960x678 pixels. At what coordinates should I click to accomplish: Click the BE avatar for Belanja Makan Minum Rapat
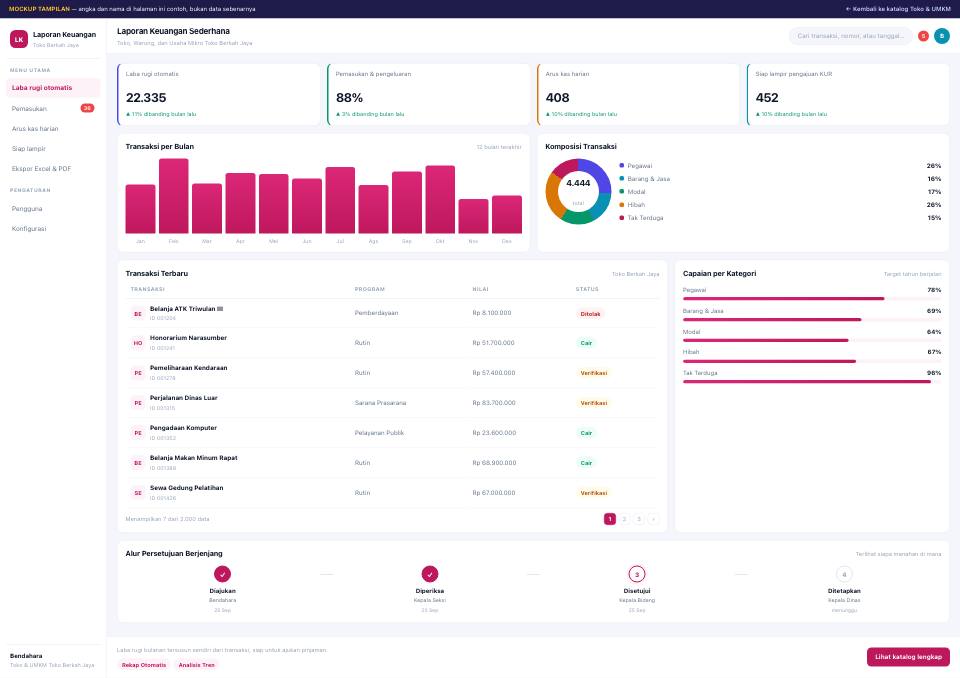(x=138, y=463)
